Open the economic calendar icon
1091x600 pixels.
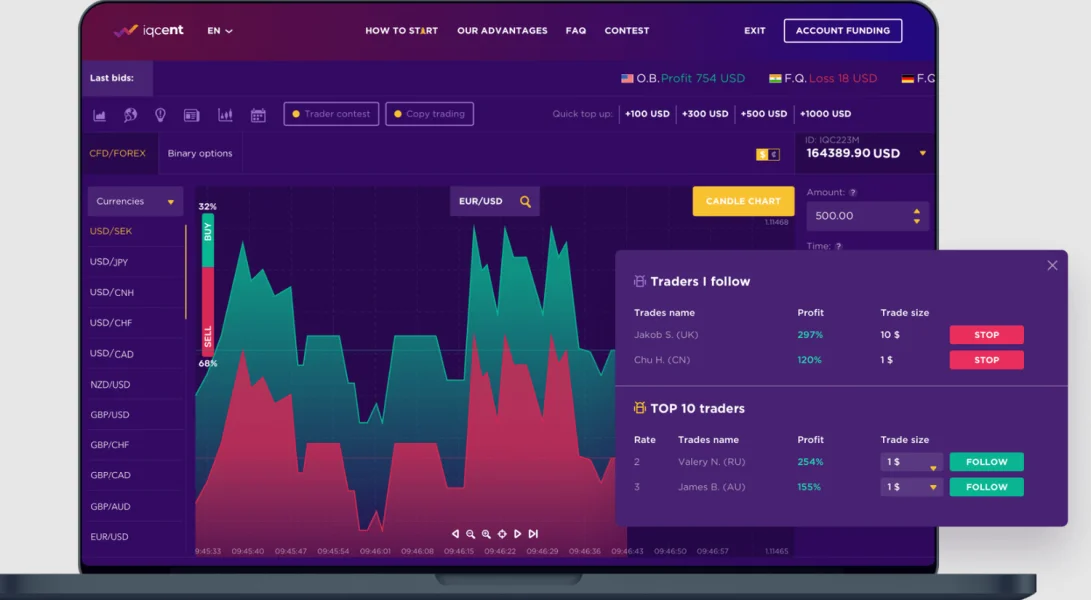coord(258,115)
